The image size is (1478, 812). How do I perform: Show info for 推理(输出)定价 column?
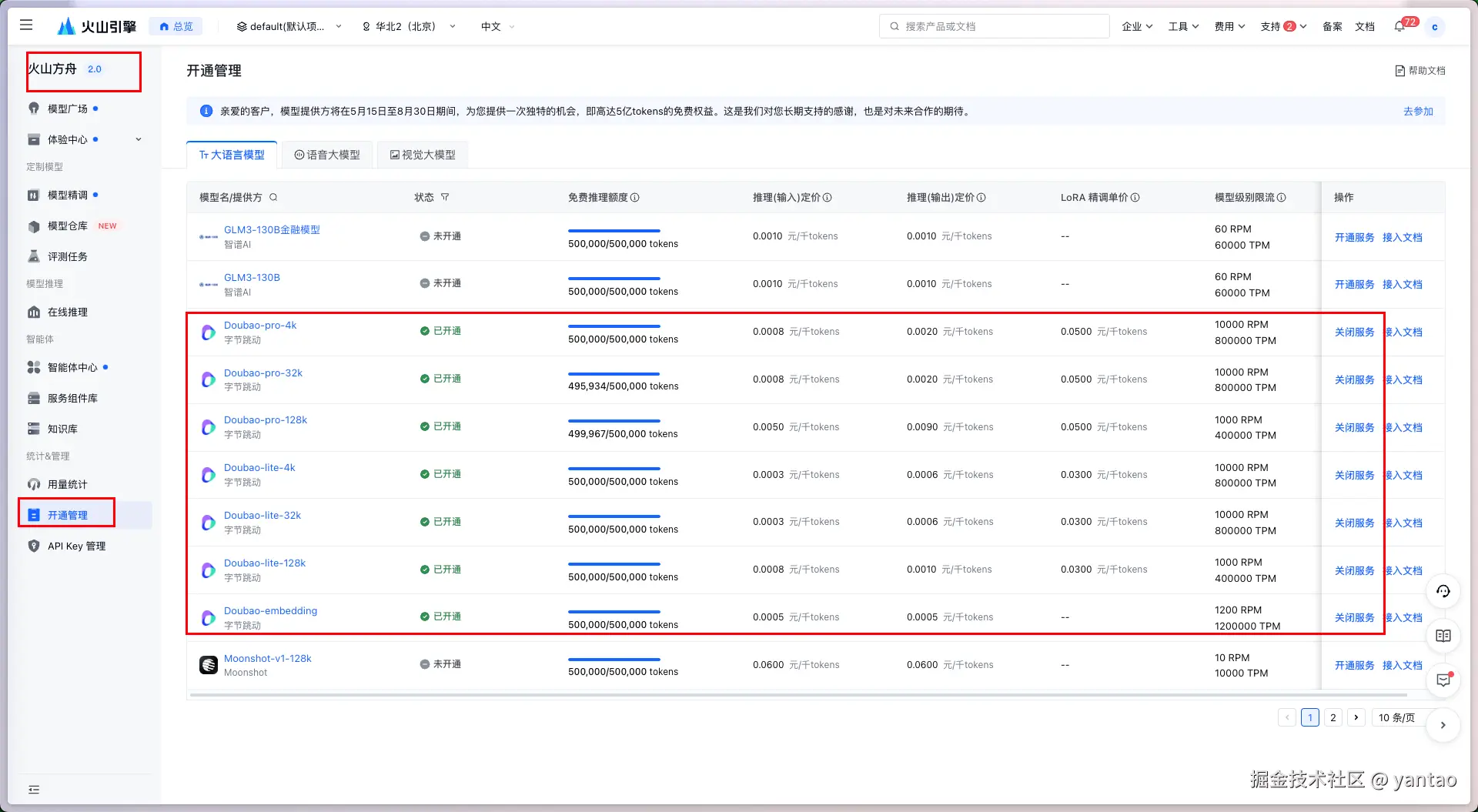[x=981, y=198]
